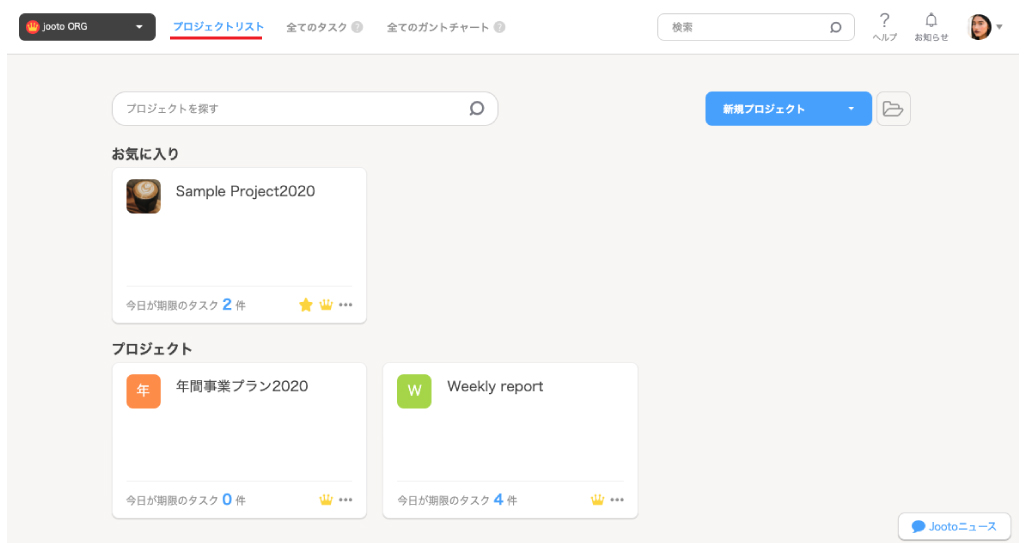Open dropdown arrow on 新規プロジェクト button
The width and height of the screenshot is (1025, 543).
pyautogui.click(x=851, y=109)
